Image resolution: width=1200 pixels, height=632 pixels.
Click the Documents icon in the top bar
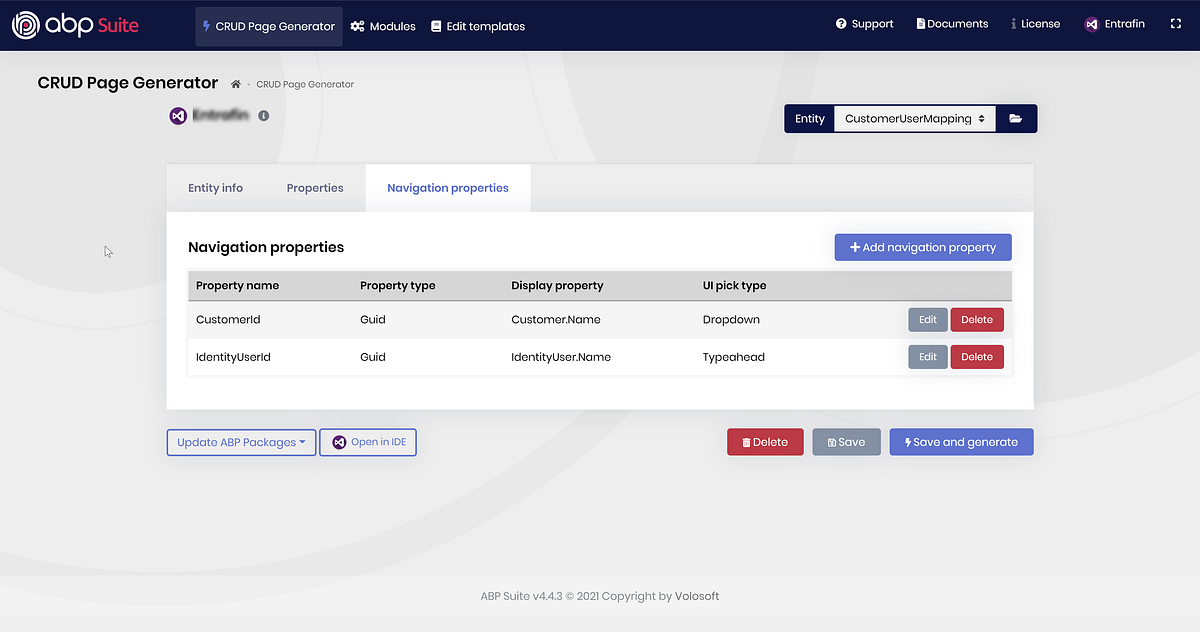tap(922, 23)
